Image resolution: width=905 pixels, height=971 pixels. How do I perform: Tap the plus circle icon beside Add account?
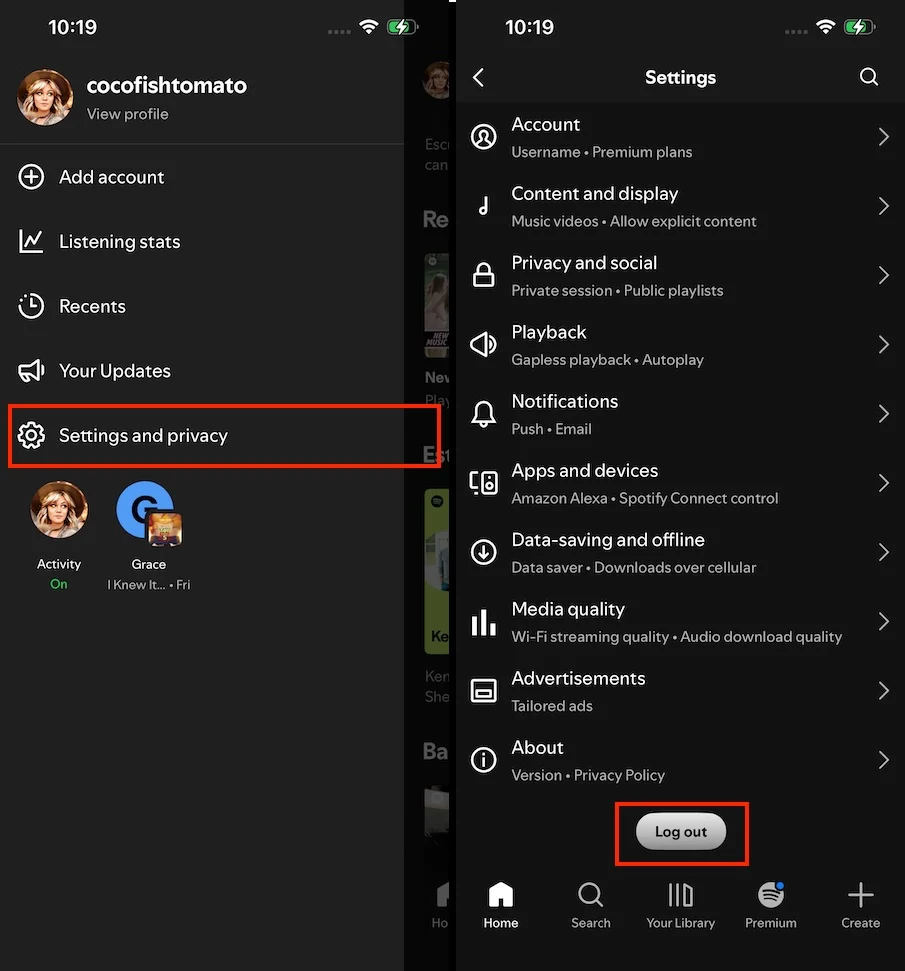(31, 177)
